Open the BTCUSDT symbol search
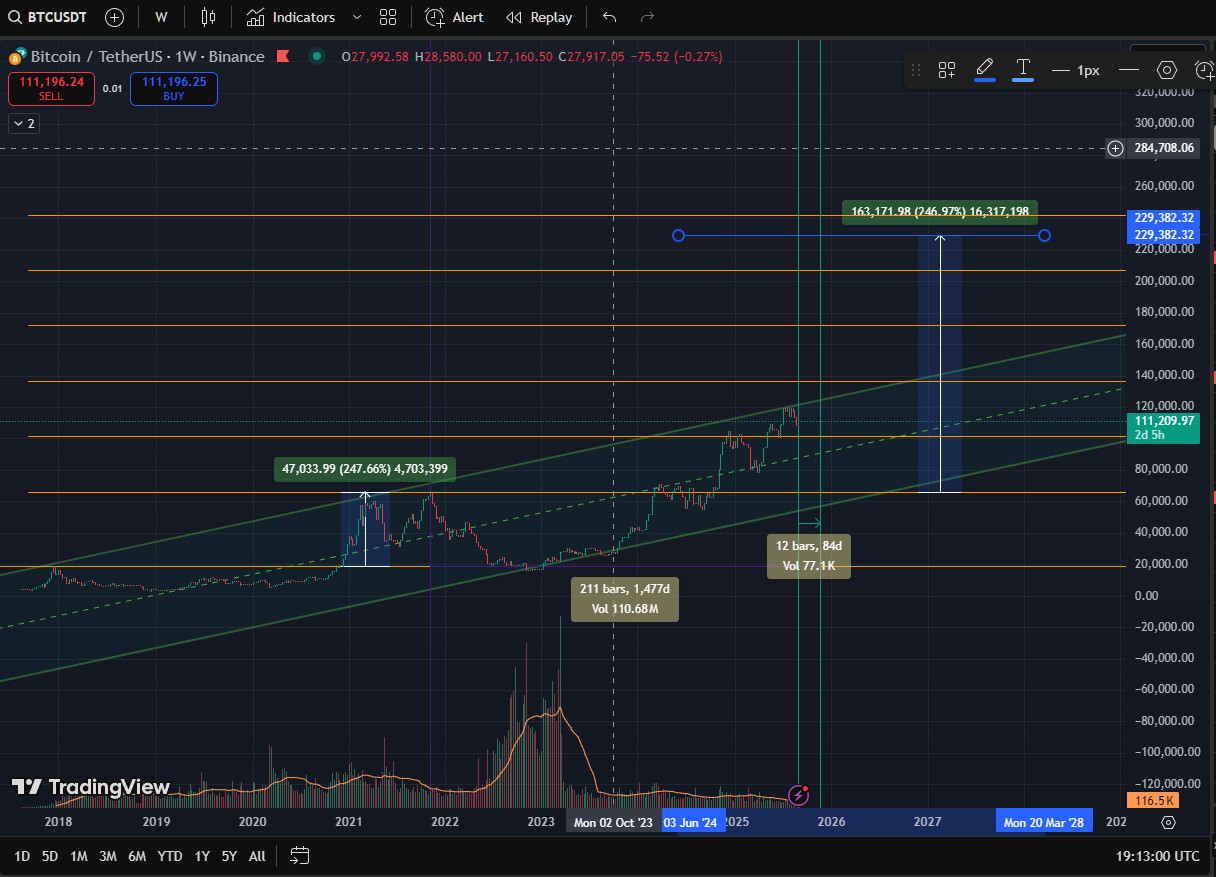This screenshot has height=877, width=1216. 50,17
